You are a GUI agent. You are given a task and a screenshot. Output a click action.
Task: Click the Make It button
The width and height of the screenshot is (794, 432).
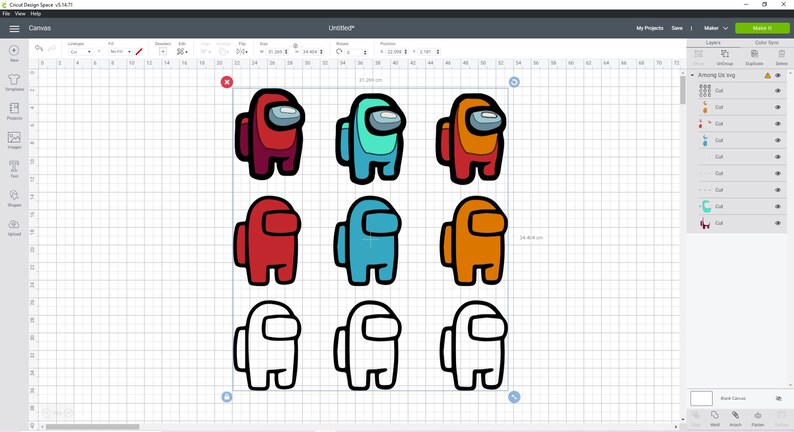pos(762,28)
